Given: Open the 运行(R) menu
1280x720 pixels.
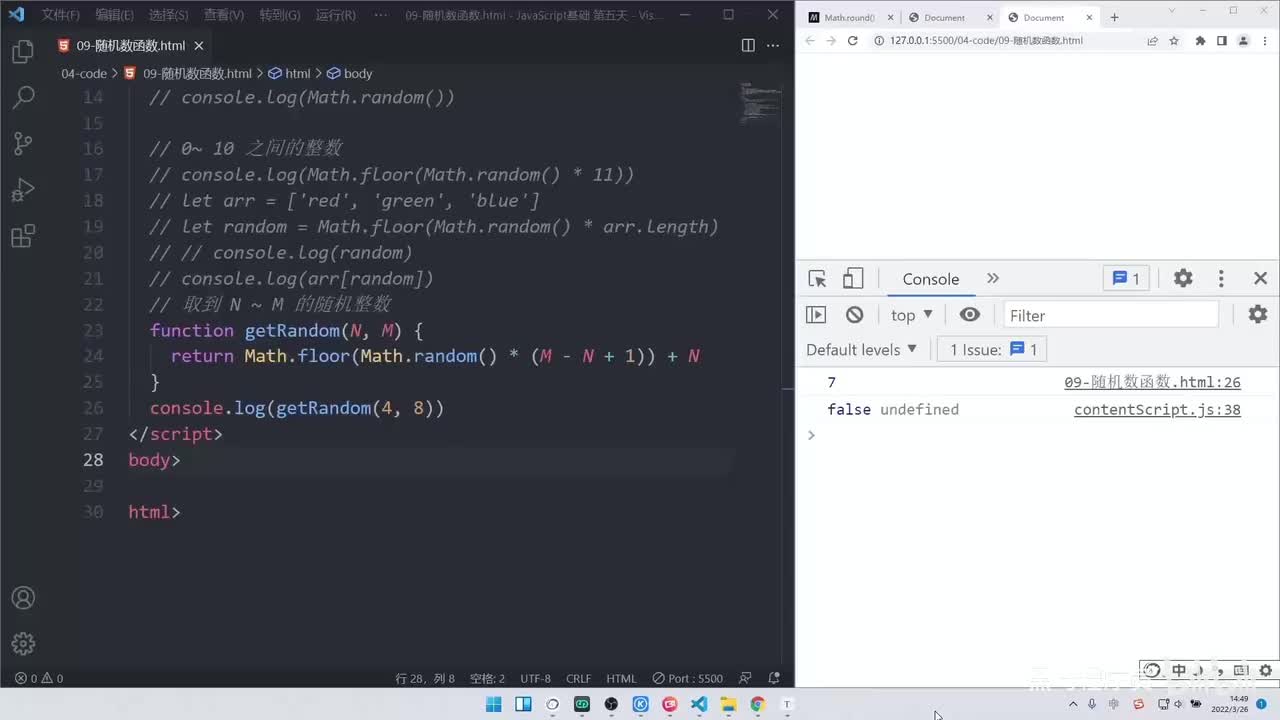Looking at the screenshot, I should pyautogui.click(x=336, y=15).
